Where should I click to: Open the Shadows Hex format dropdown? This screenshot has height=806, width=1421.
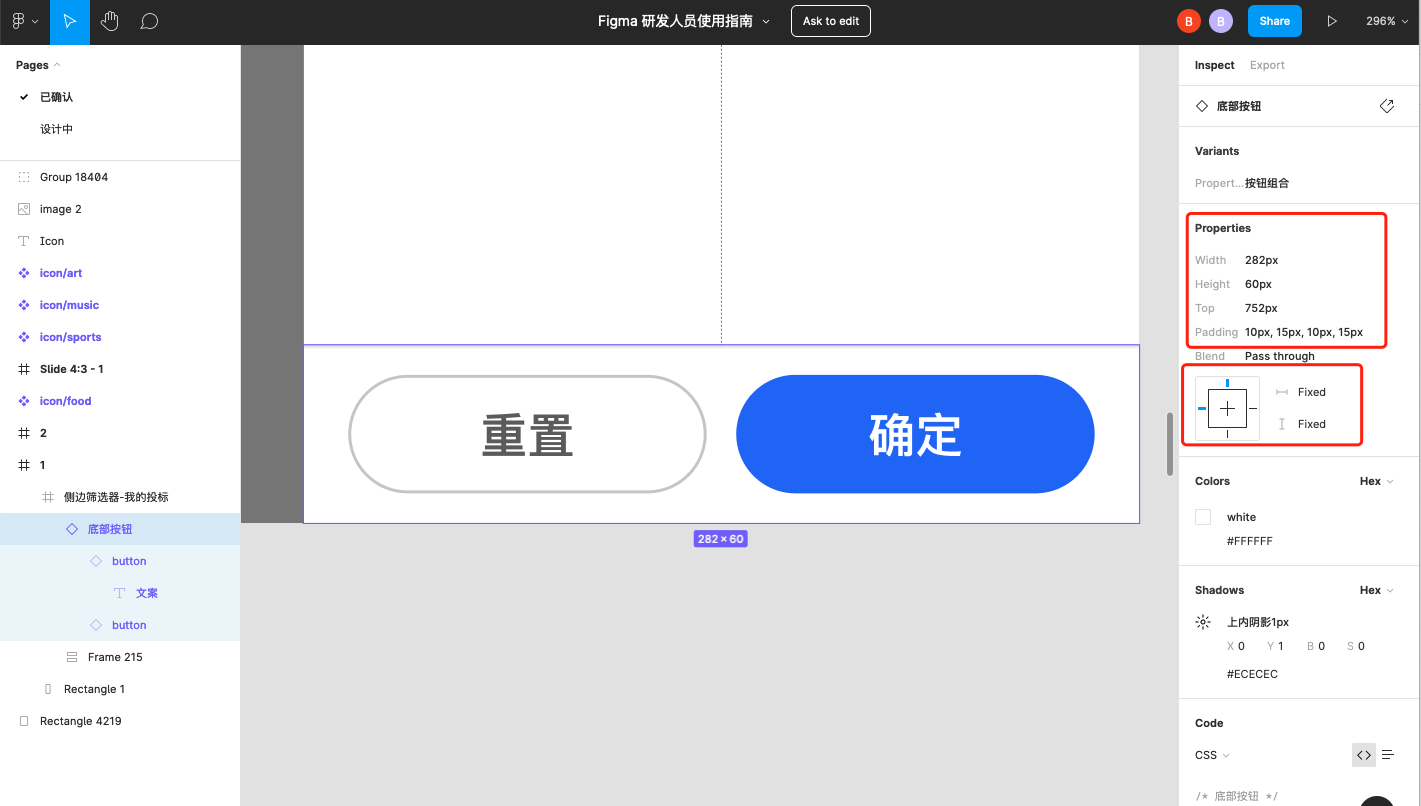click(1377, 590)
